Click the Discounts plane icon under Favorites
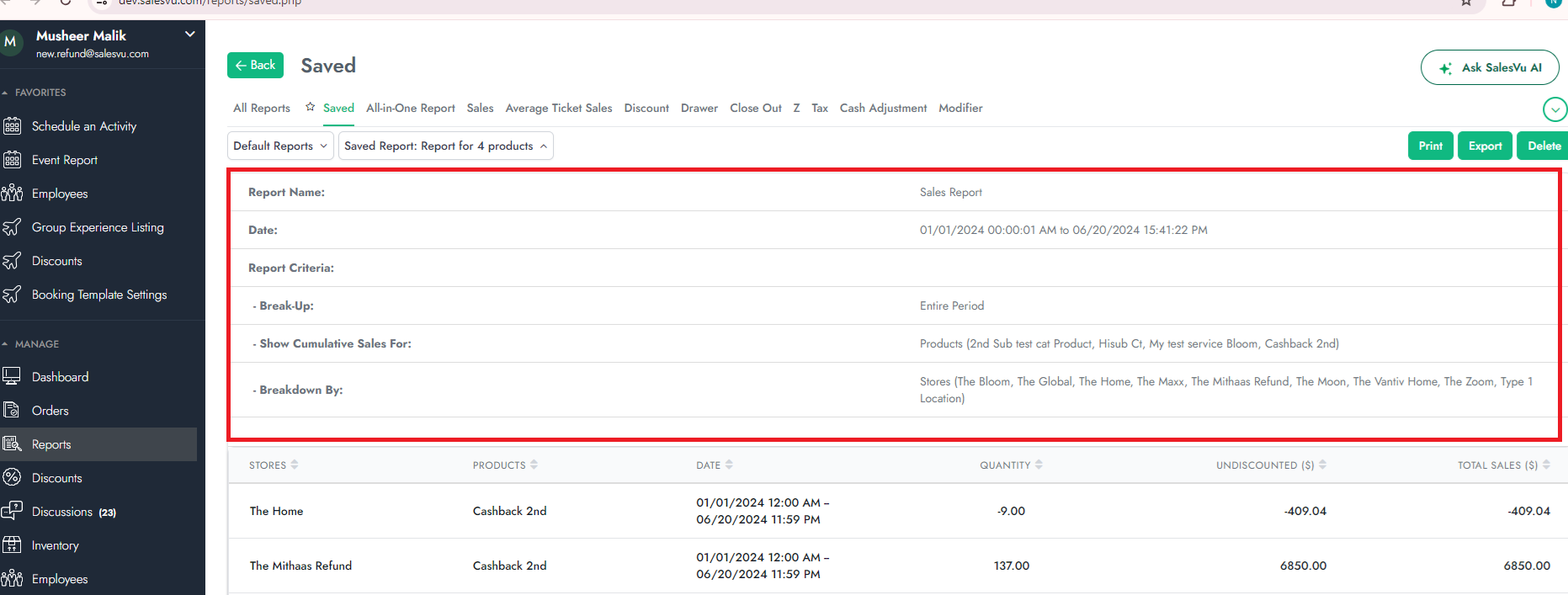1568x595 pixels. tap(12, 261)
